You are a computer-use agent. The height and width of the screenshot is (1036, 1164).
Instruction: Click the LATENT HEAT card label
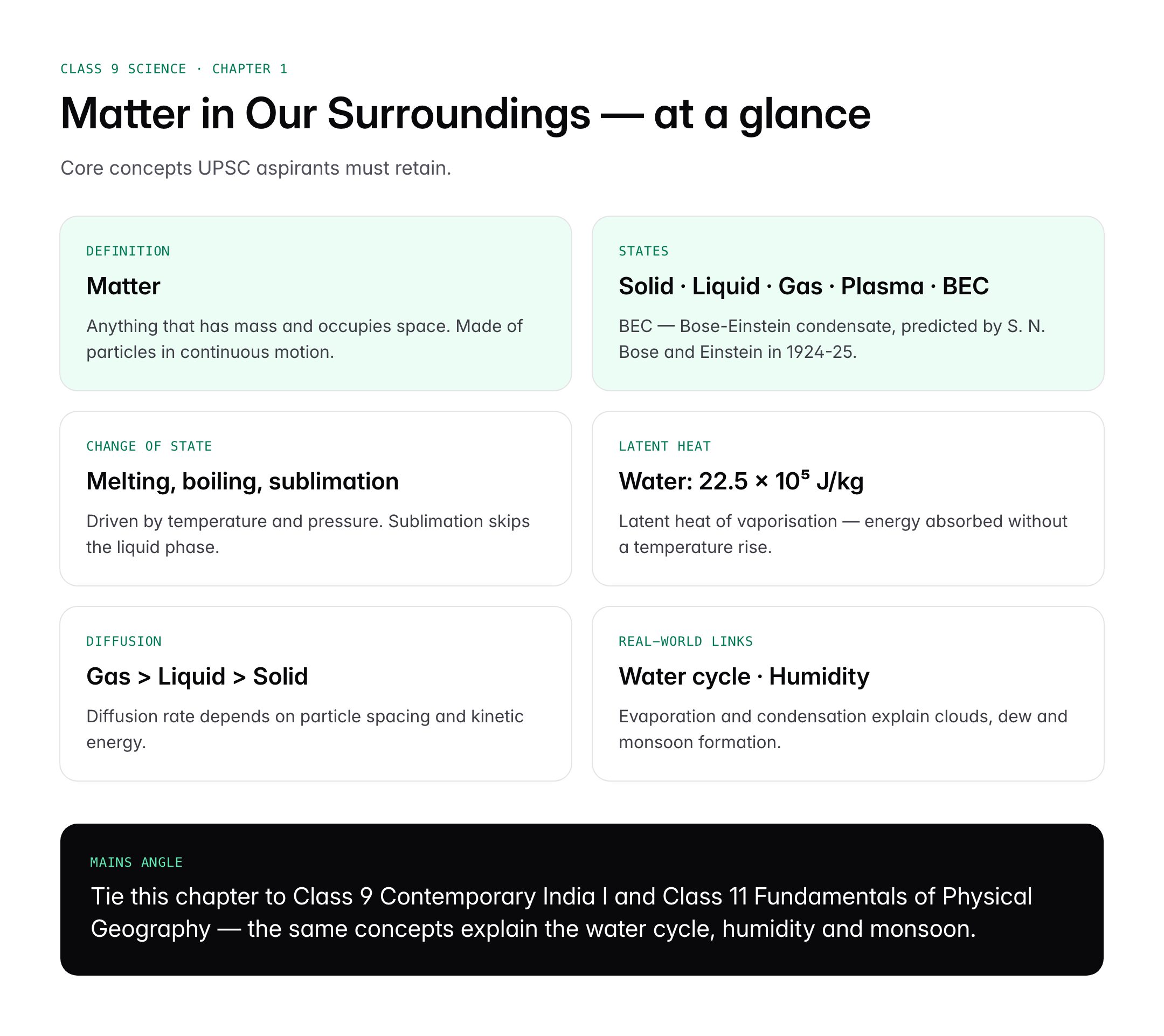[x=664, y=446]
